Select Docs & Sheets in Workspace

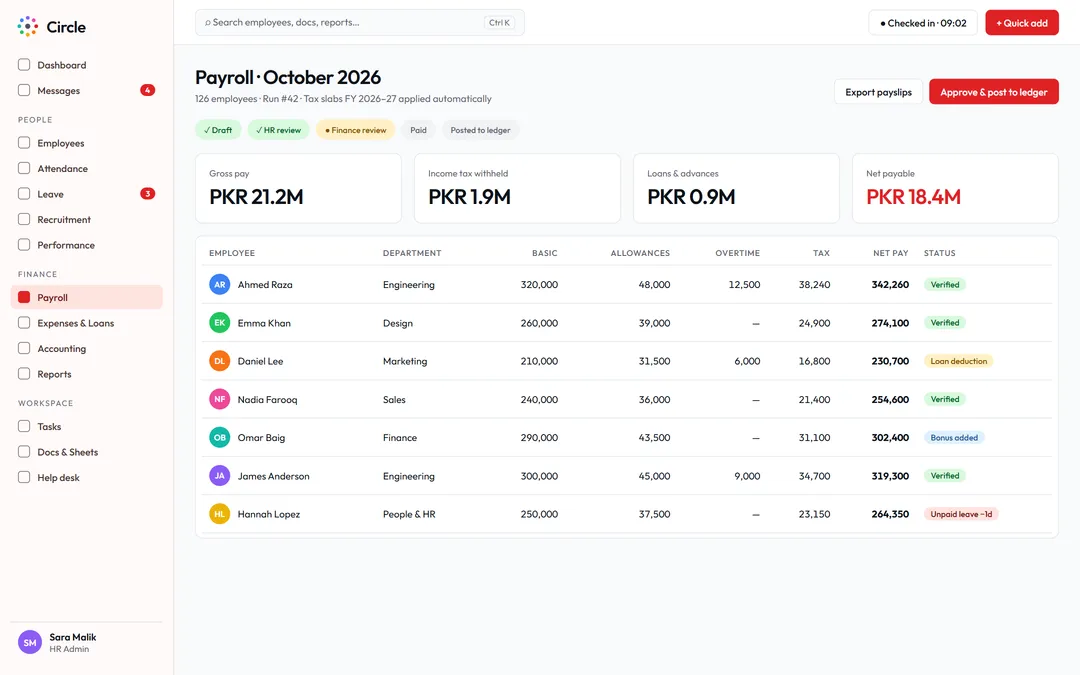point(87,451)
